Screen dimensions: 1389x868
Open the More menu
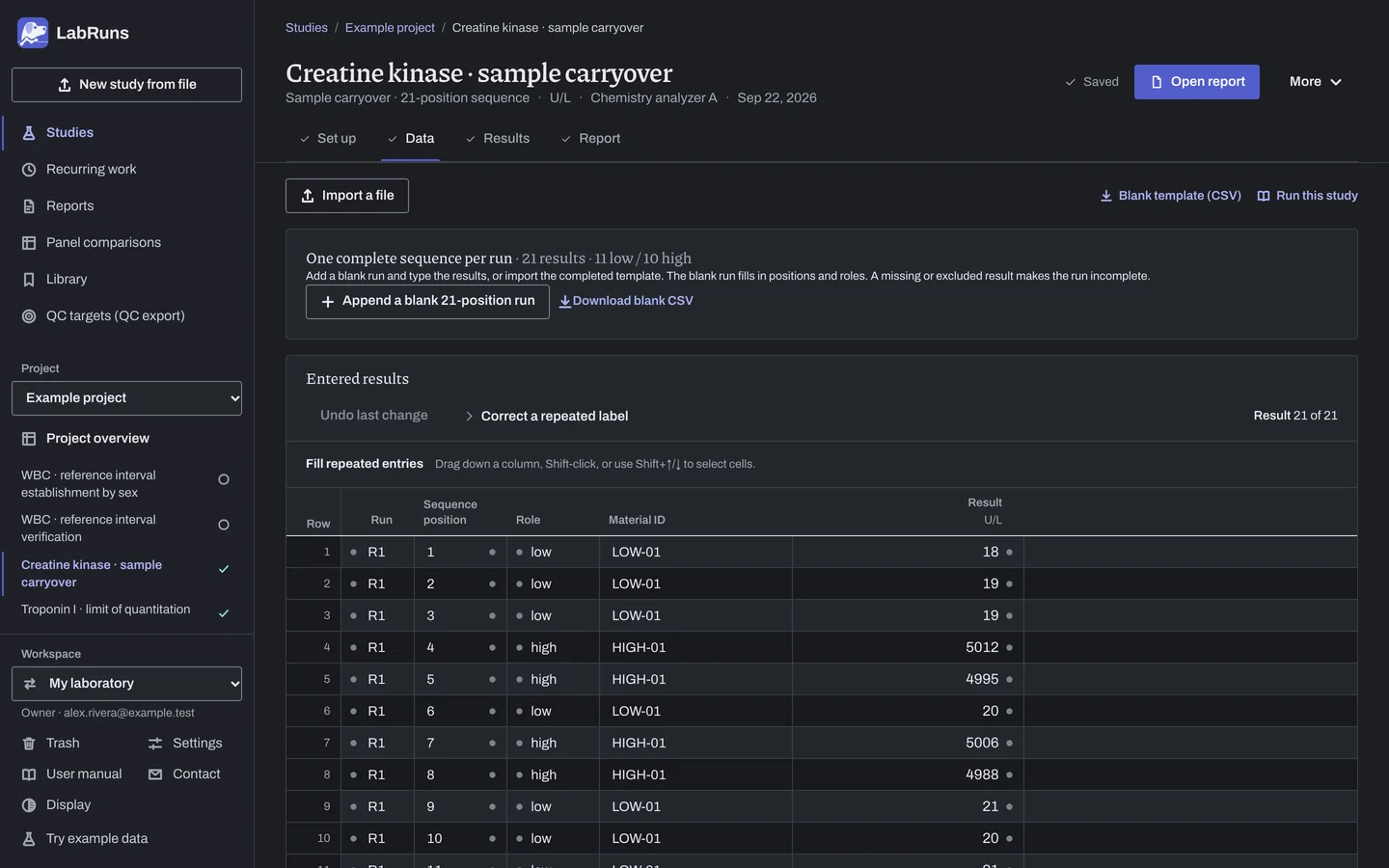tap(1316, 82)
